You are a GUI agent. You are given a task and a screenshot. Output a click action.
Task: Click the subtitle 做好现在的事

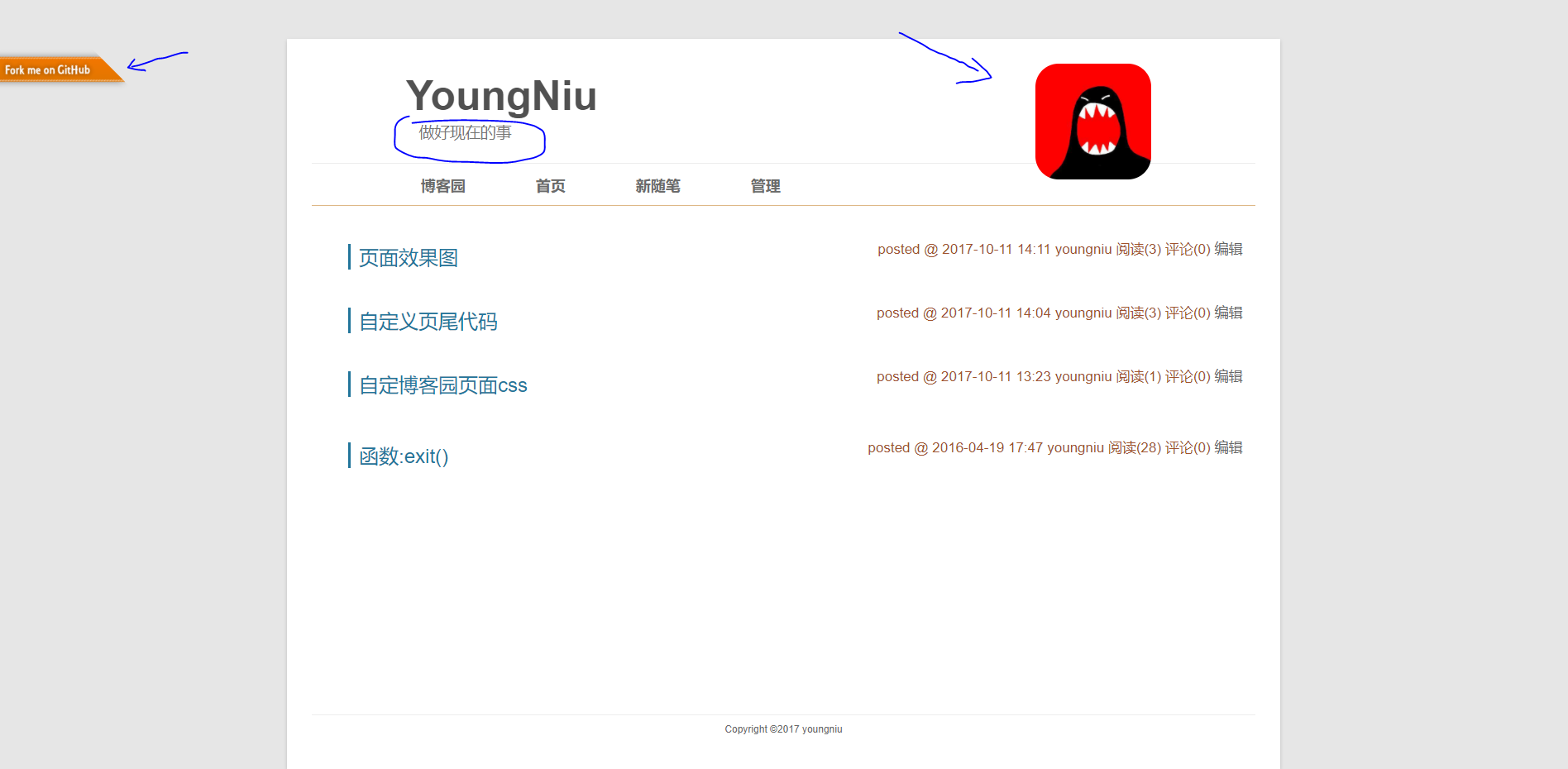(465, 132)
